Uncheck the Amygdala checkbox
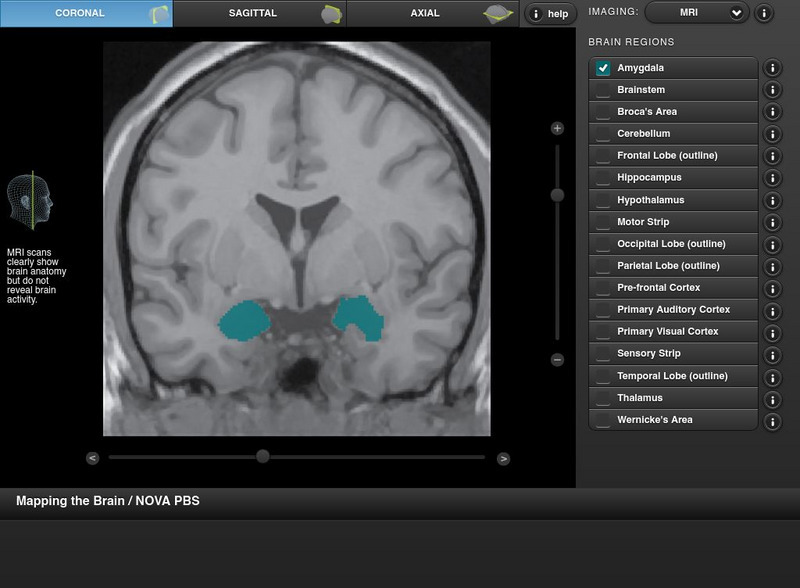The image size is (800, 588). 603,68
